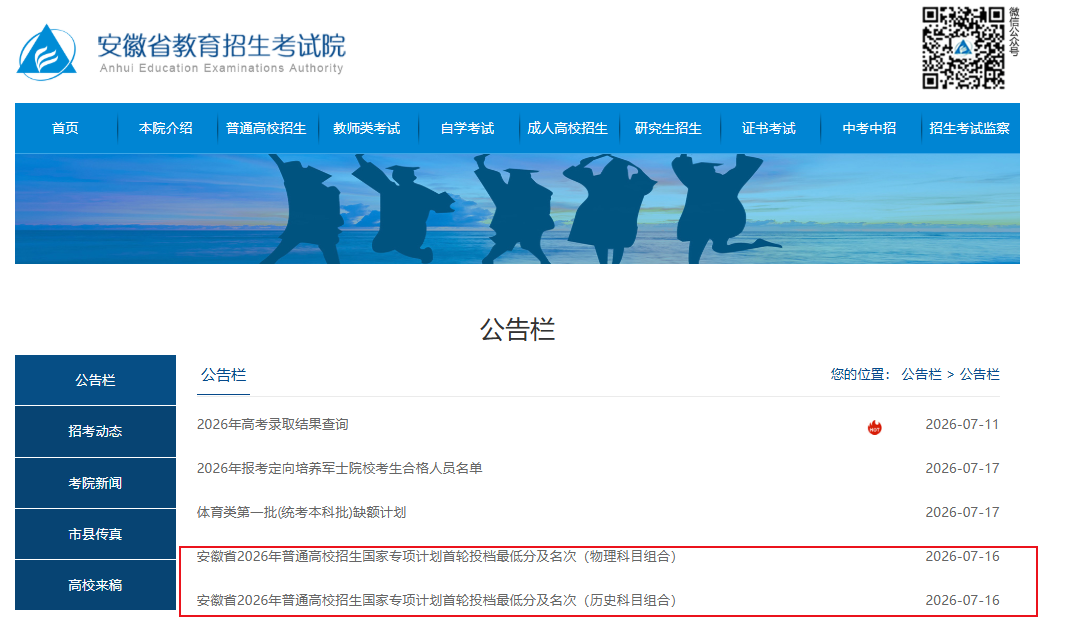
Task: Click the blue triangle site logo
Action: click(46, 52)
